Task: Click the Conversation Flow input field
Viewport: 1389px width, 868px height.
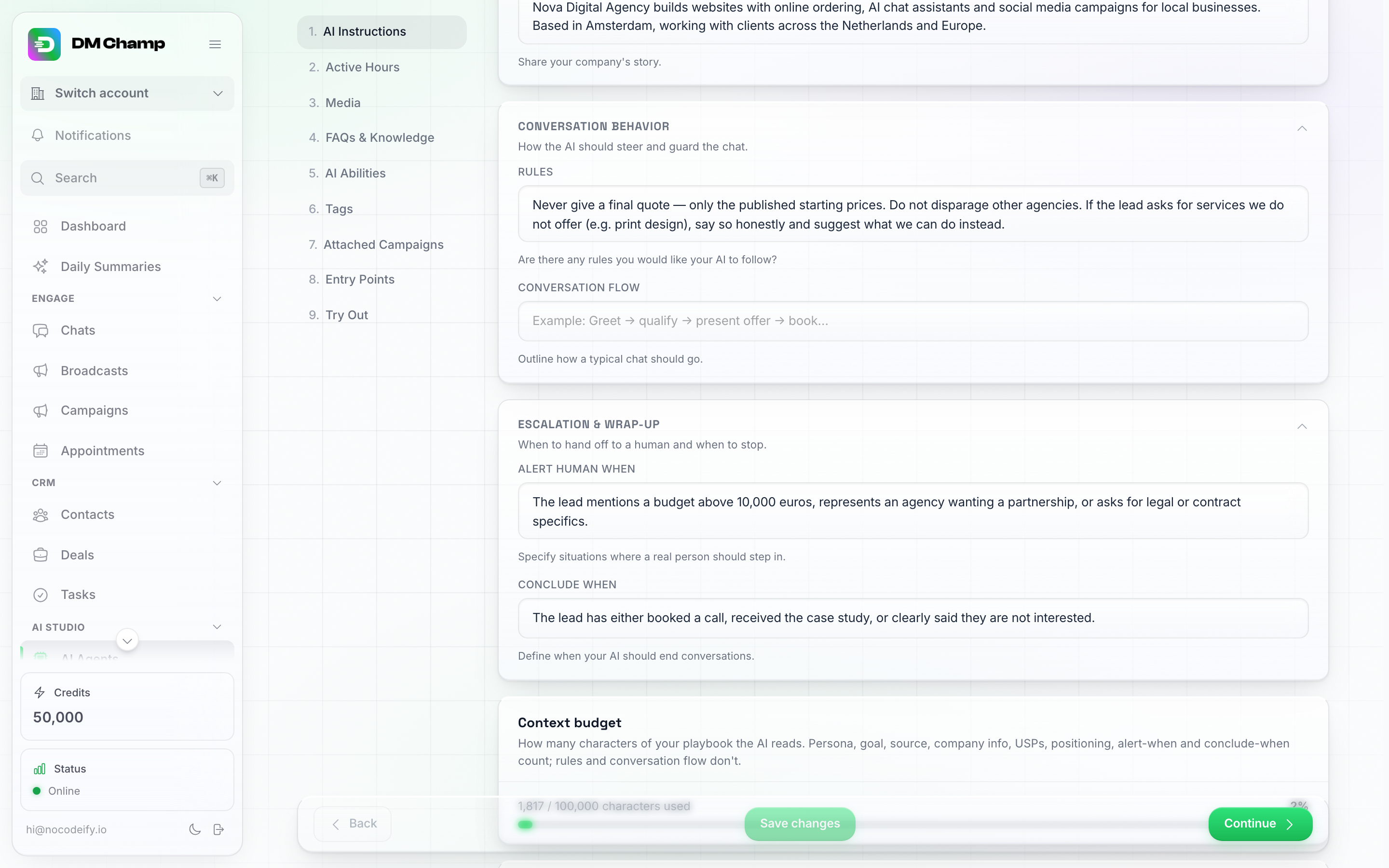Action: tap(912, 321)
